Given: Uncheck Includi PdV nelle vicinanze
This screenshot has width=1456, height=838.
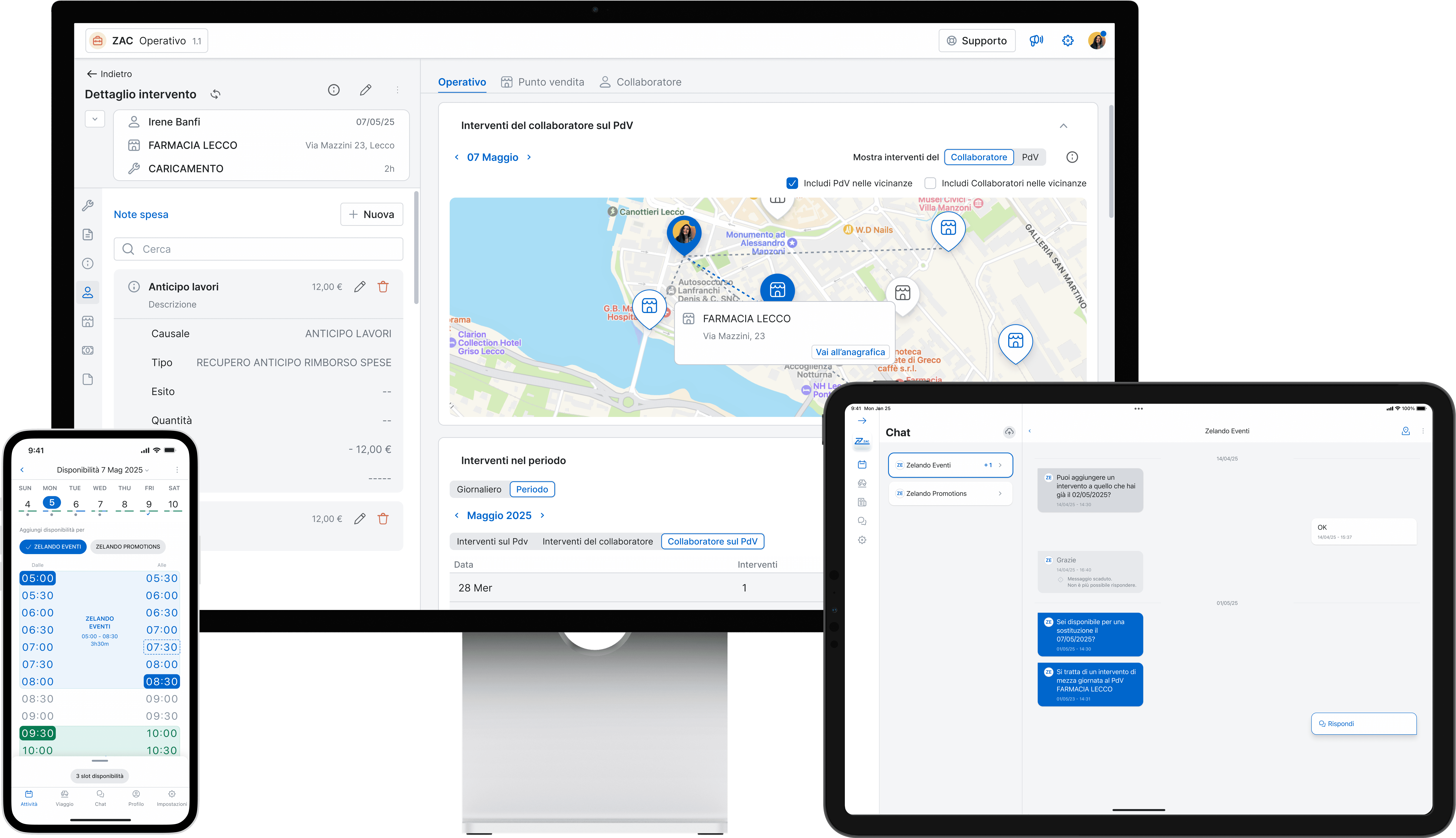Looking at the screenshot, I should point(792,183).
